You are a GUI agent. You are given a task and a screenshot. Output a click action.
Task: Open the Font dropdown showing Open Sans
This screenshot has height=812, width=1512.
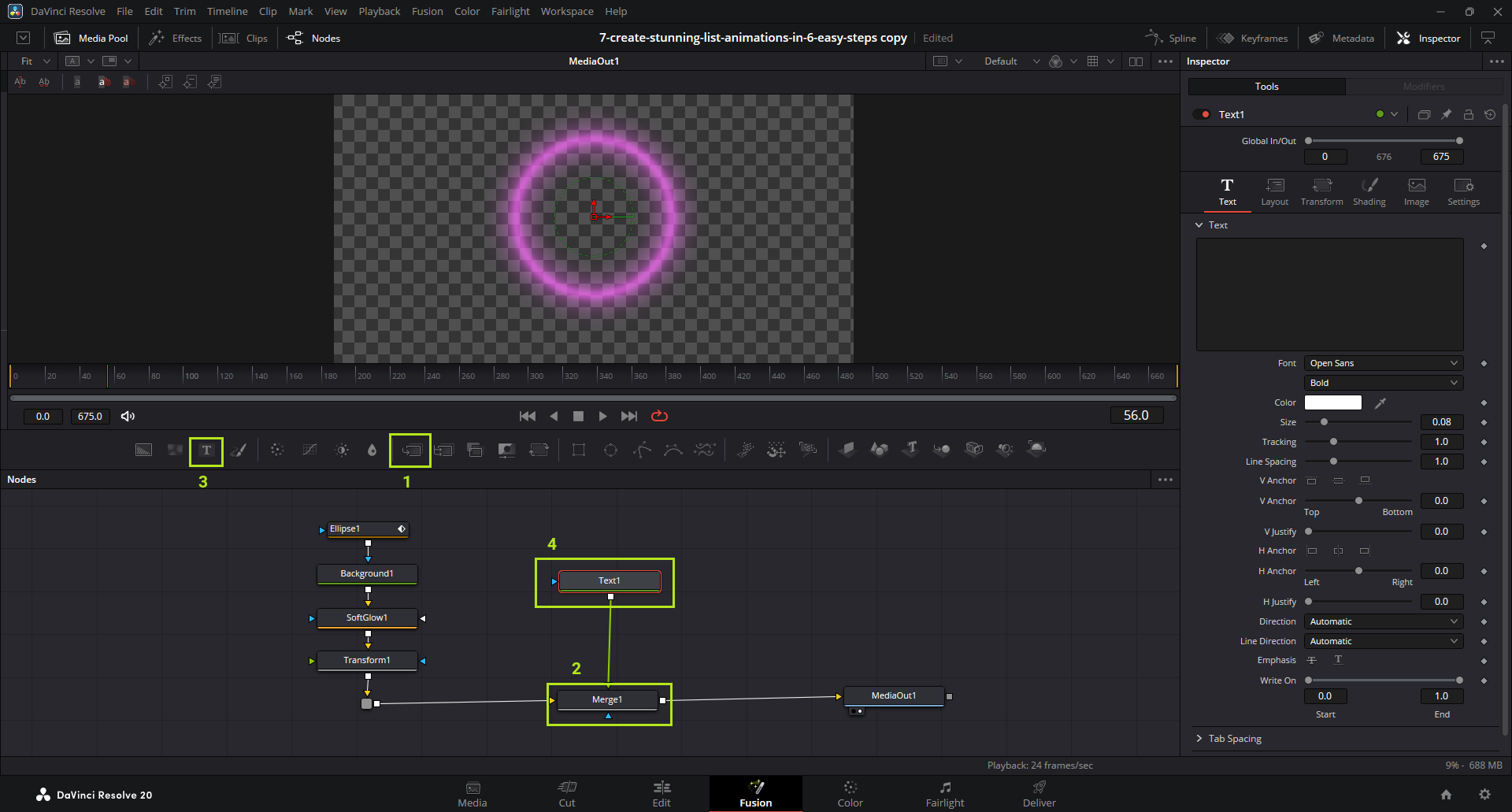(1383, 363)
